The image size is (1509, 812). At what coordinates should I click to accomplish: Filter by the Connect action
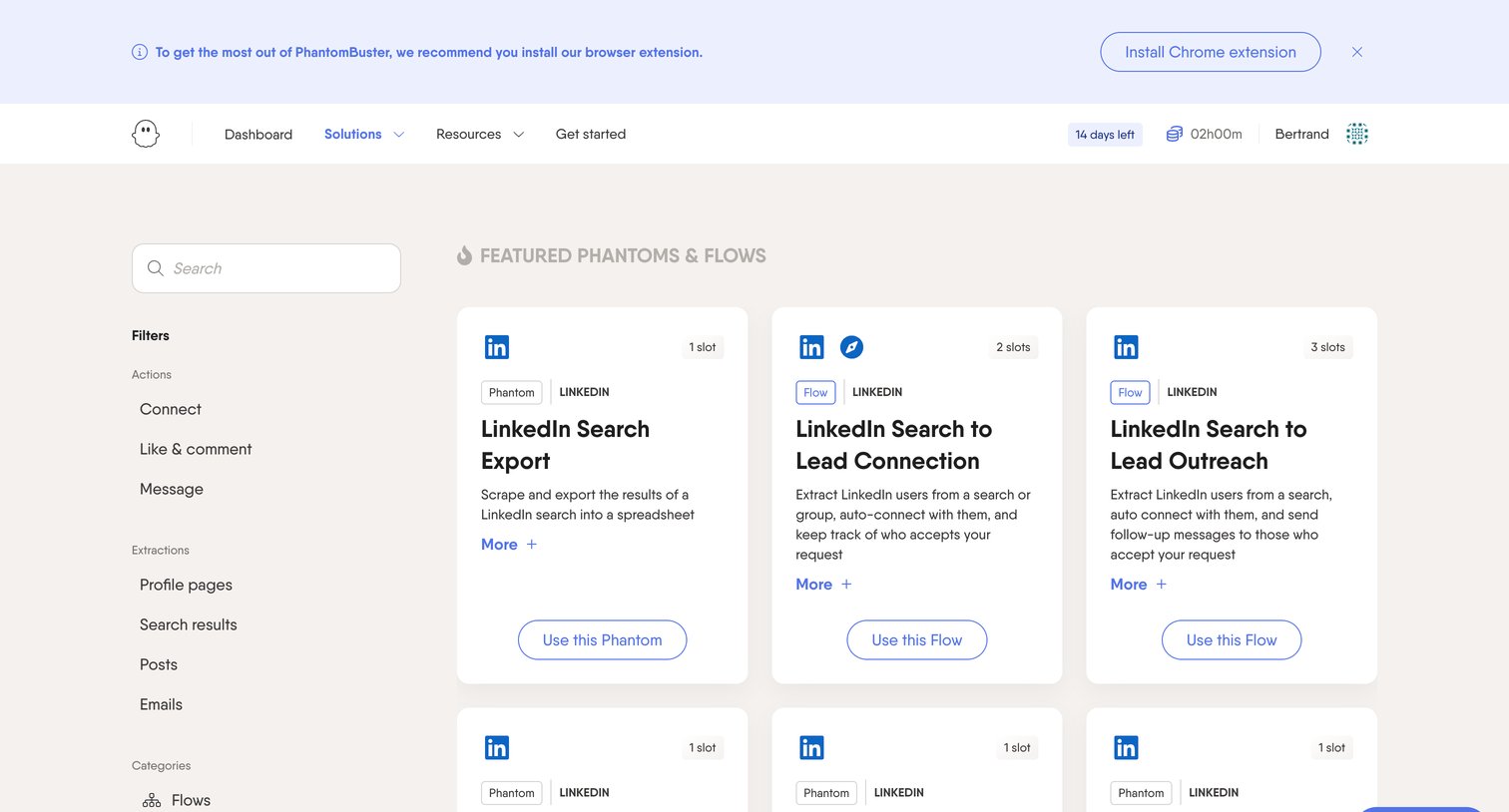pyautogui.click(x=171, y=409)
